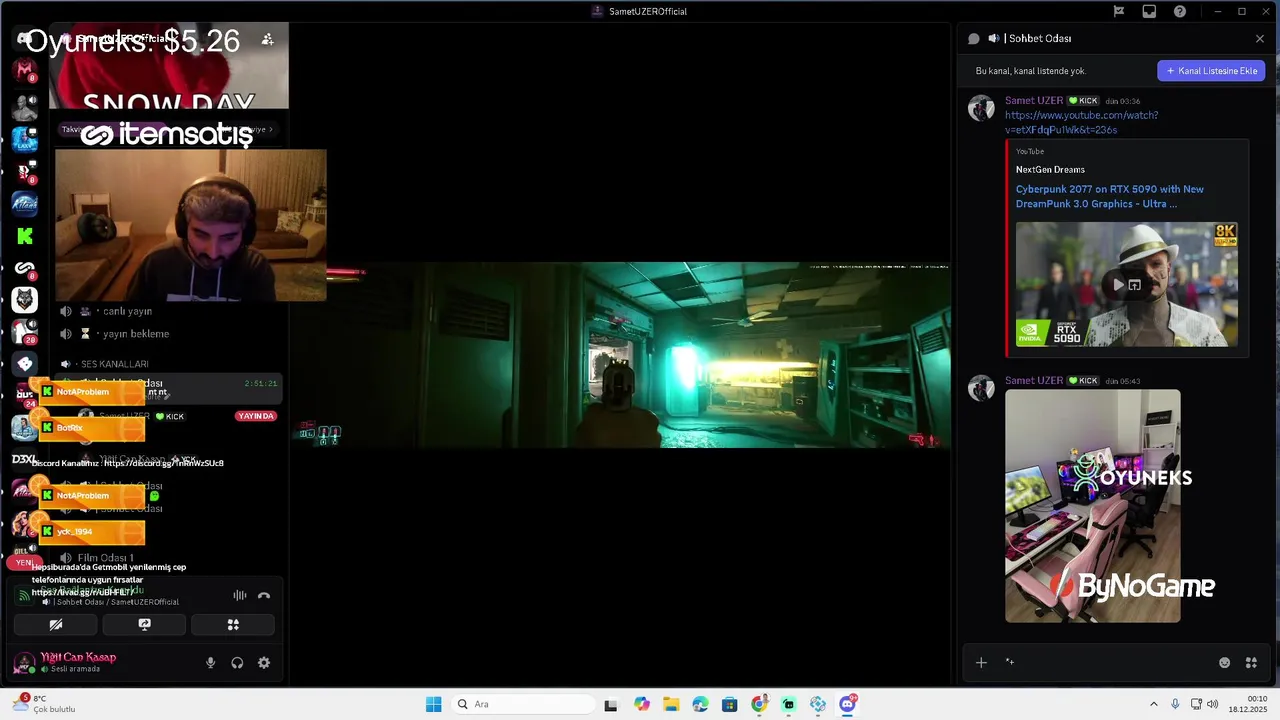Open Microsoft Edge from taskbar
Viewport: 1280px width, 720px height.
point(700,704)
